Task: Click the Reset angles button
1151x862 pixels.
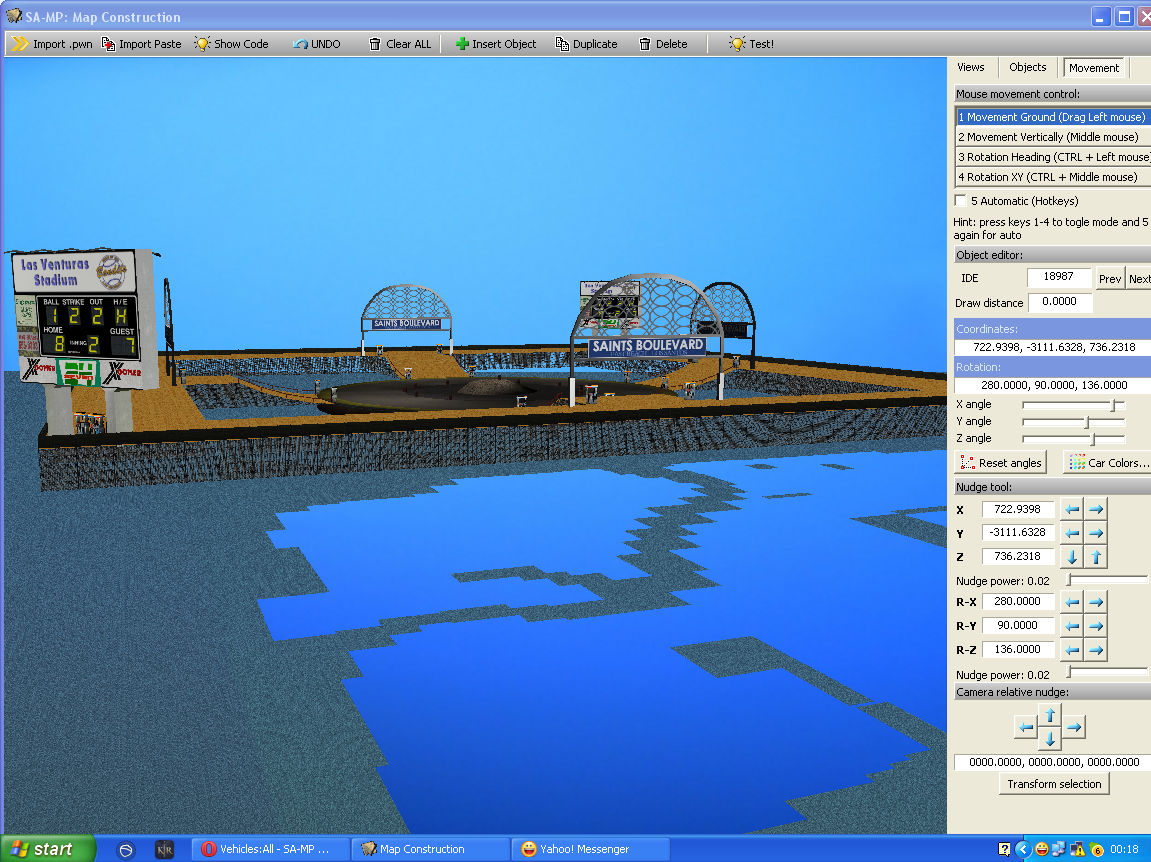Action: tap(1001, 463)
